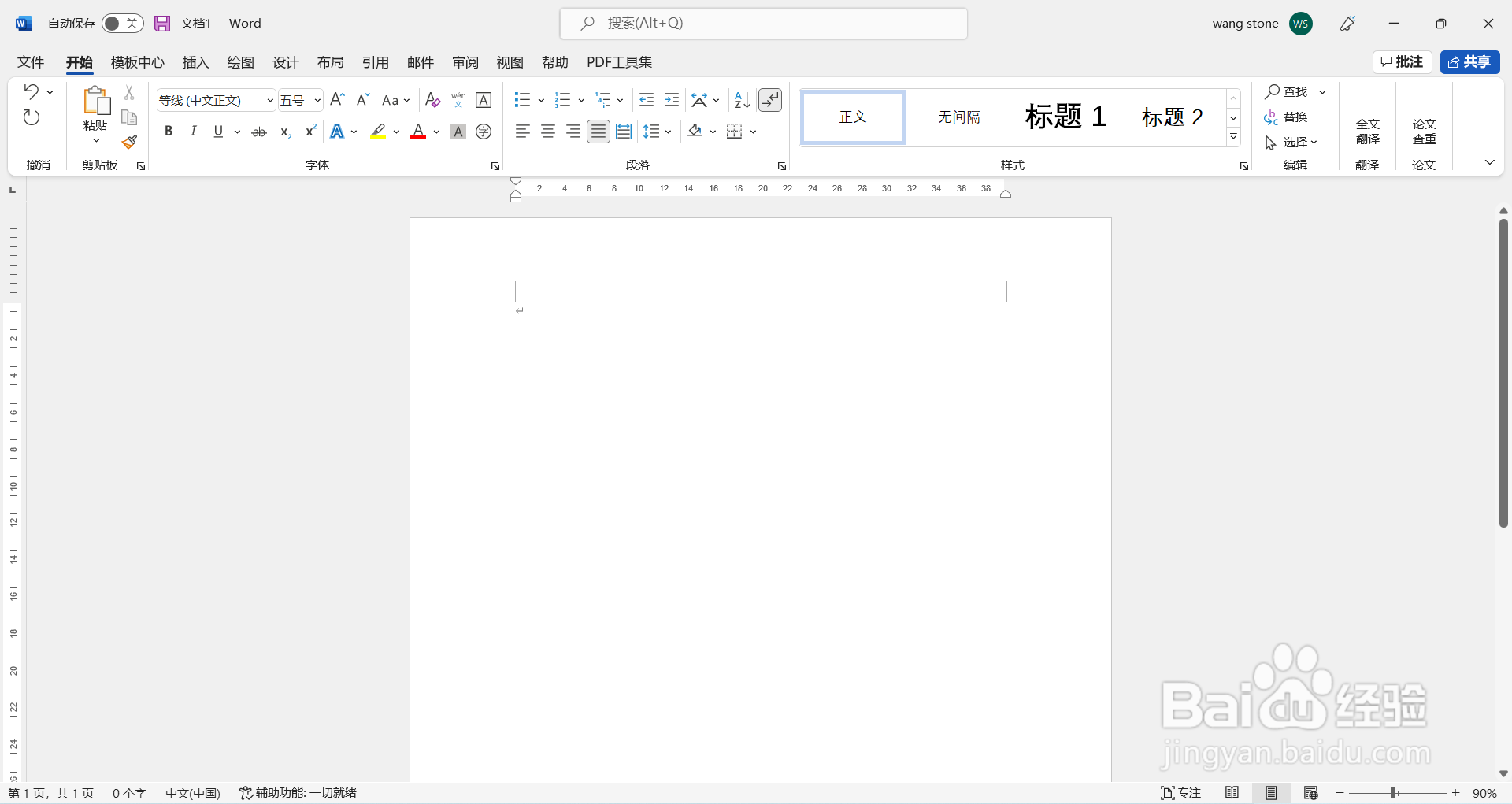Open the 文件 menu
1512x804 pixels.
[x=31, y=62]
